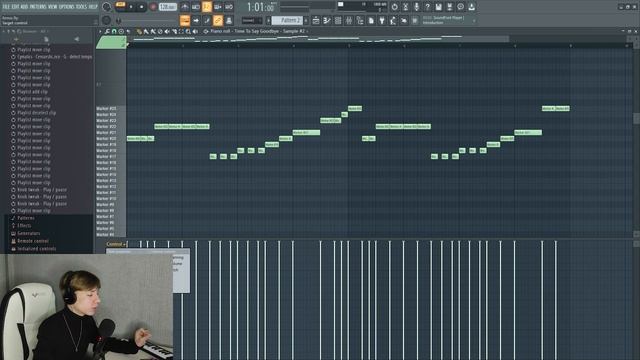Toggle wait for input before recording
The height and width of the screenshot is (360, 640).
tap(196, 7)
